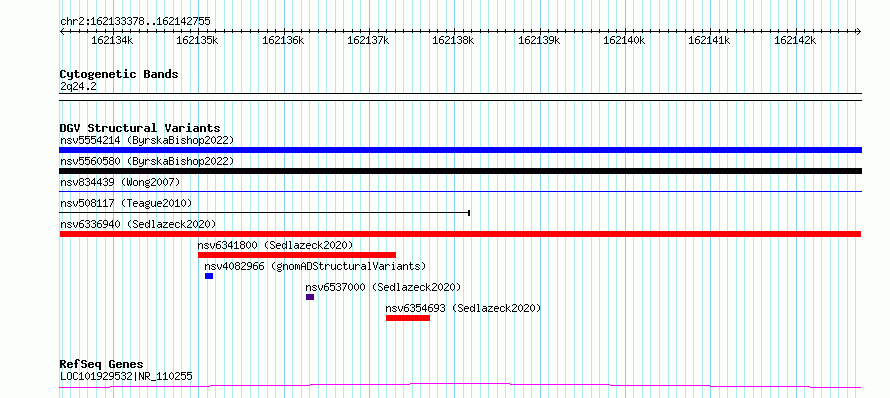This screenshot has width=890, height=398.
Task: Click the magenta LOC101929532 gene track line
Action: pyautogui.click(x=460, y=386)
